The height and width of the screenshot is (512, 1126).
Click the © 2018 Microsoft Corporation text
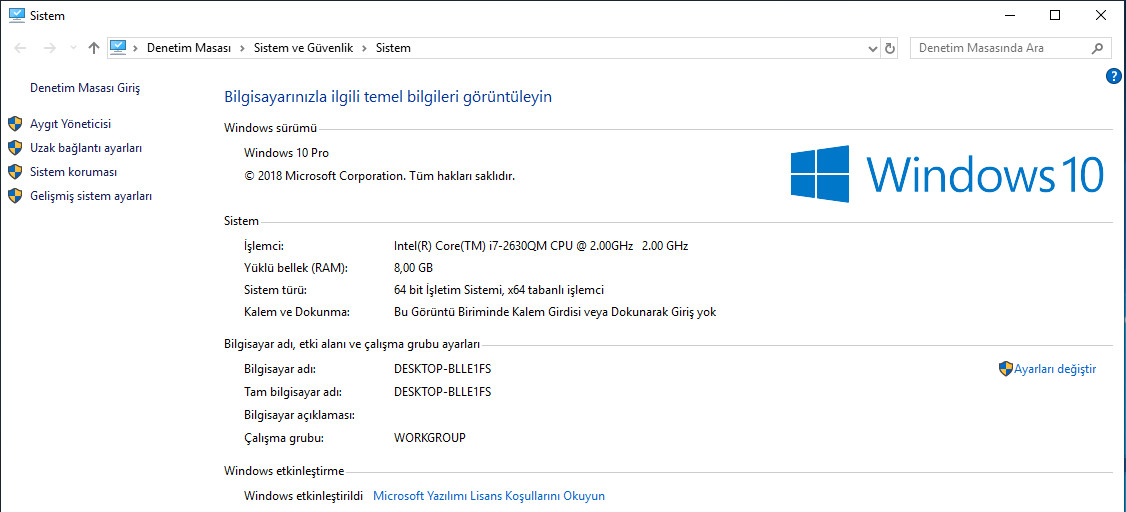379,174
